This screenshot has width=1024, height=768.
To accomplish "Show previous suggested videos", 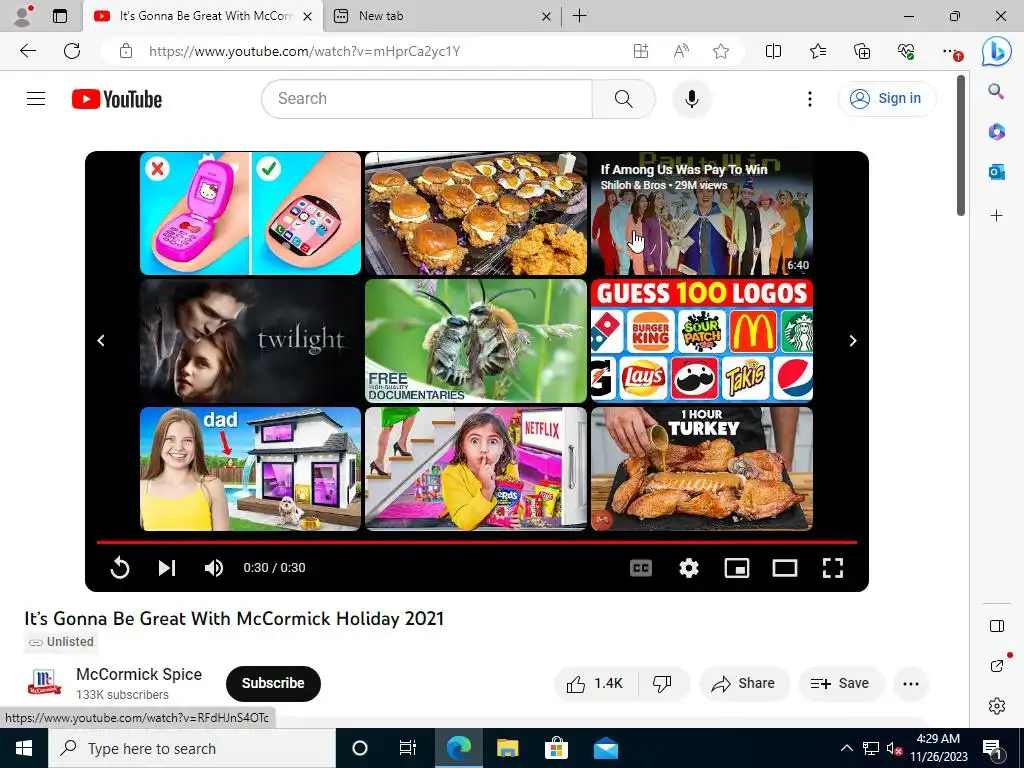I will tap(101, 340).
